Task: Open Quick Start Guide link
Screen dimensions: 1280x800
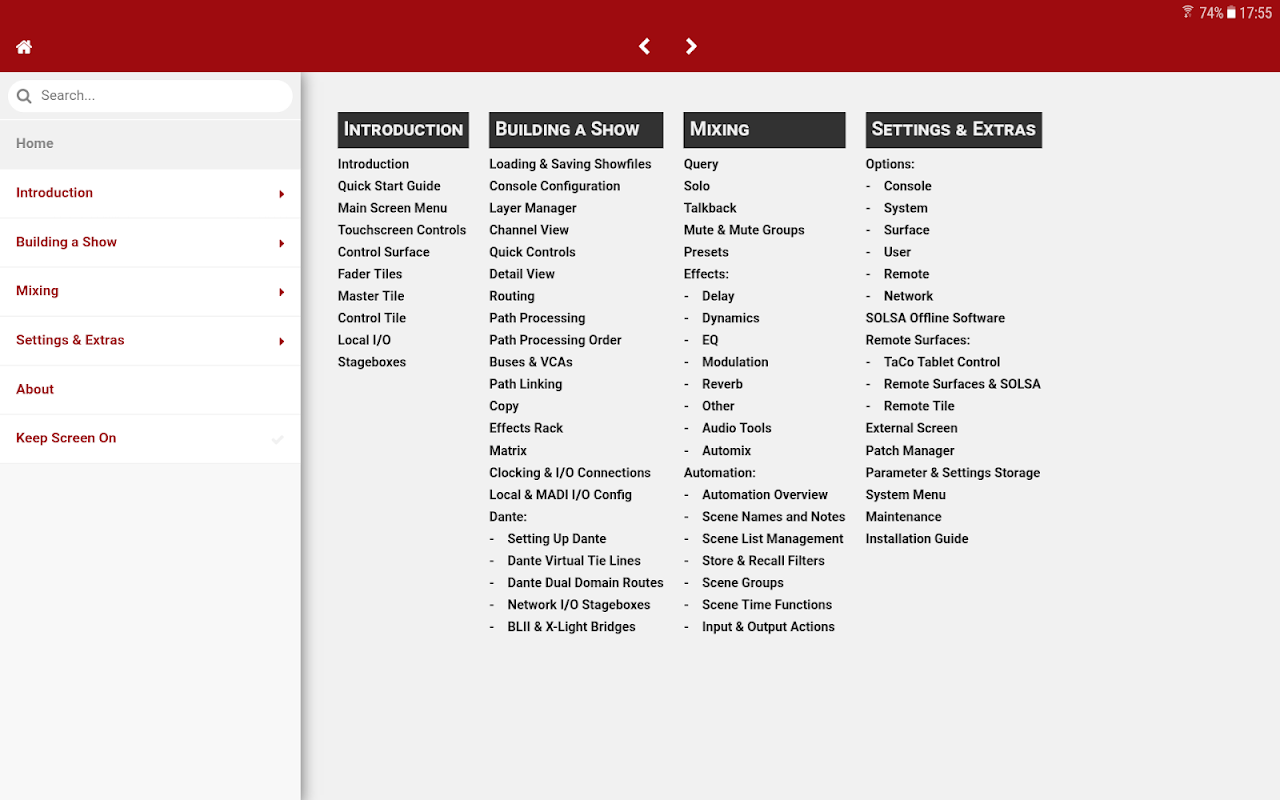Action: (x=389, y=186)
